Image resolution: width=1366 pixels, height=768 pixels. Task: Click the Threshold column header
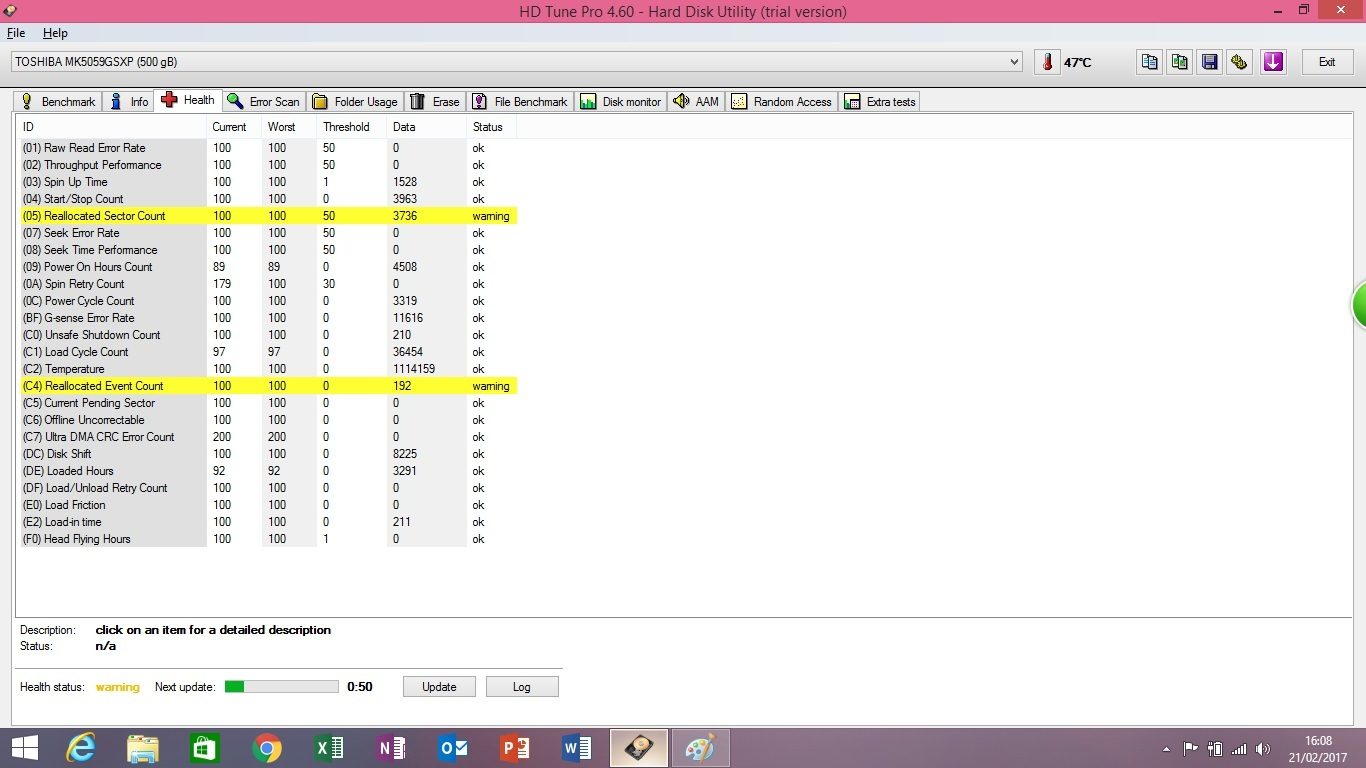351,127
